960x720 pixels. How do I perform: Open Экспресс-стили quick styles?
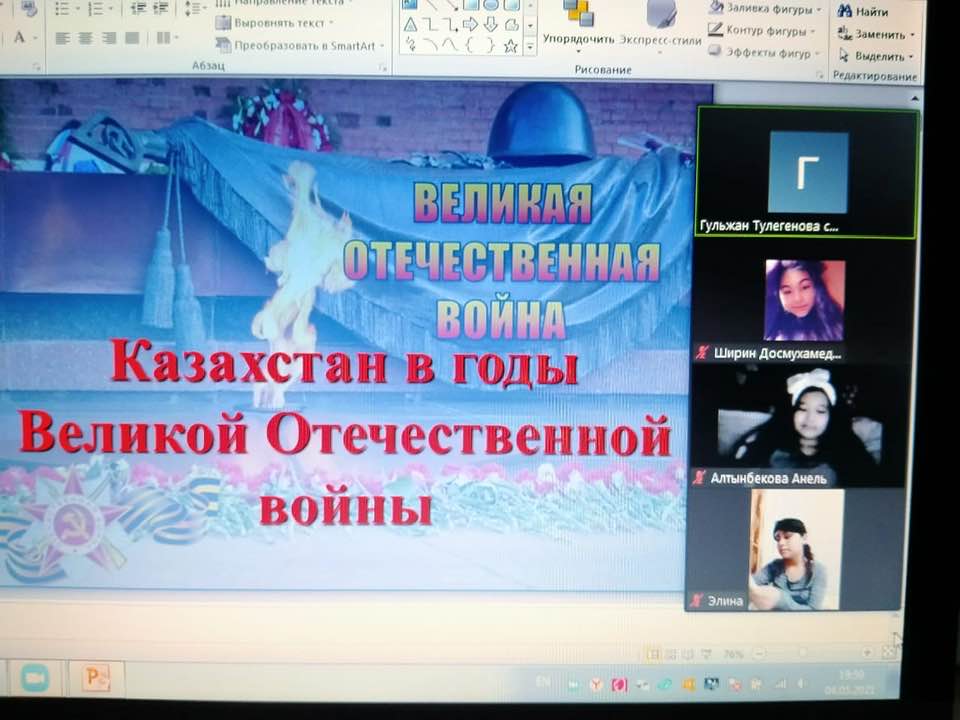pyautogui.click(x=660, y=26)
